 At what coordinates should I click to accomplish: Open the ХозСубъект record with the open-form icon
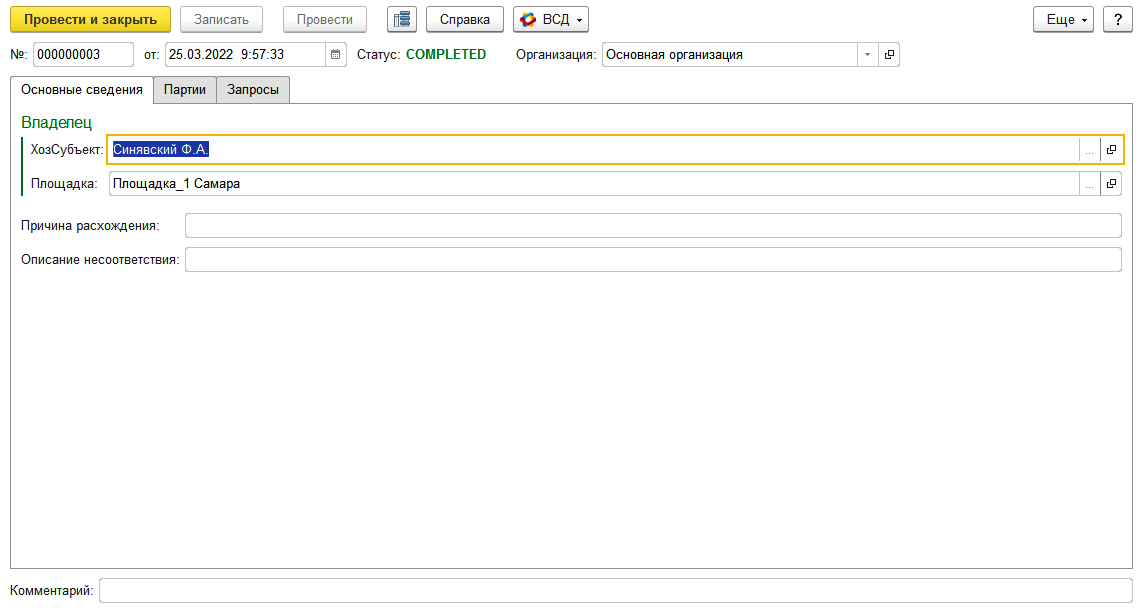coord(1111,150)
